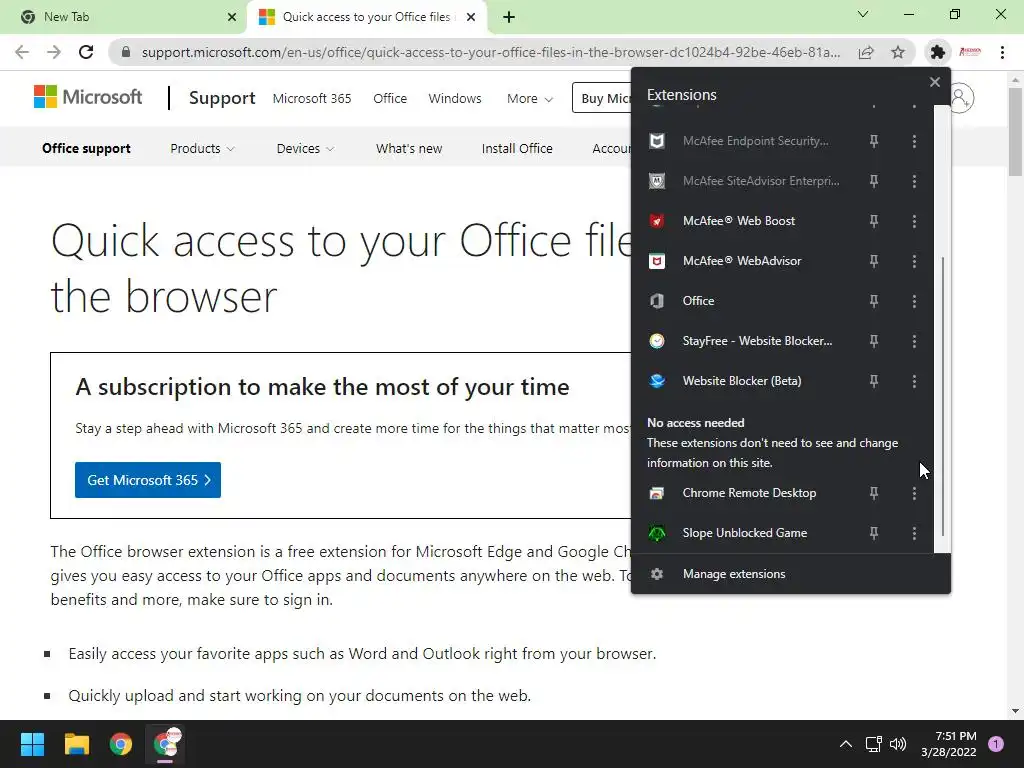Reload the current page
The width and height of the screenshot is (1024, 768).
click(x=86, y=52)
